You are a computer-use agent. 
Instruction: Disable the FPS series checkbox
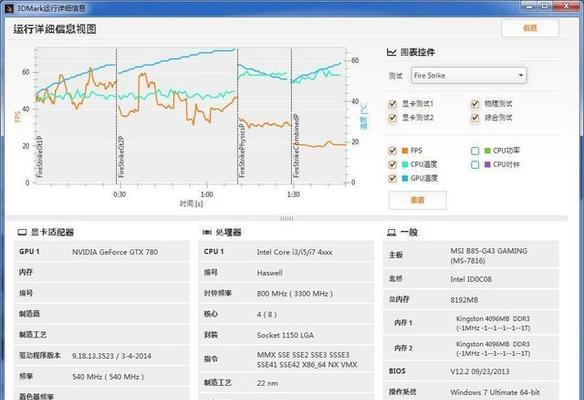[x=392, y=150]
